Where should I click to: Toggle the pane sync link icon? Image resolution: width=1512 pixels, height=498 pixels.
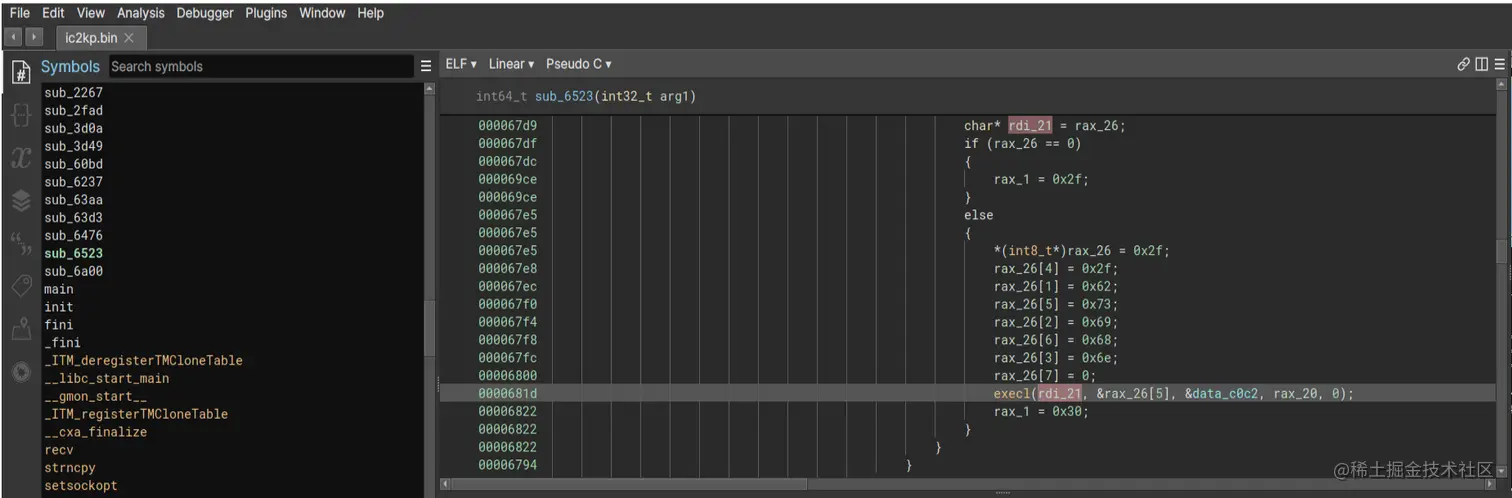(x=1463, y=64)
